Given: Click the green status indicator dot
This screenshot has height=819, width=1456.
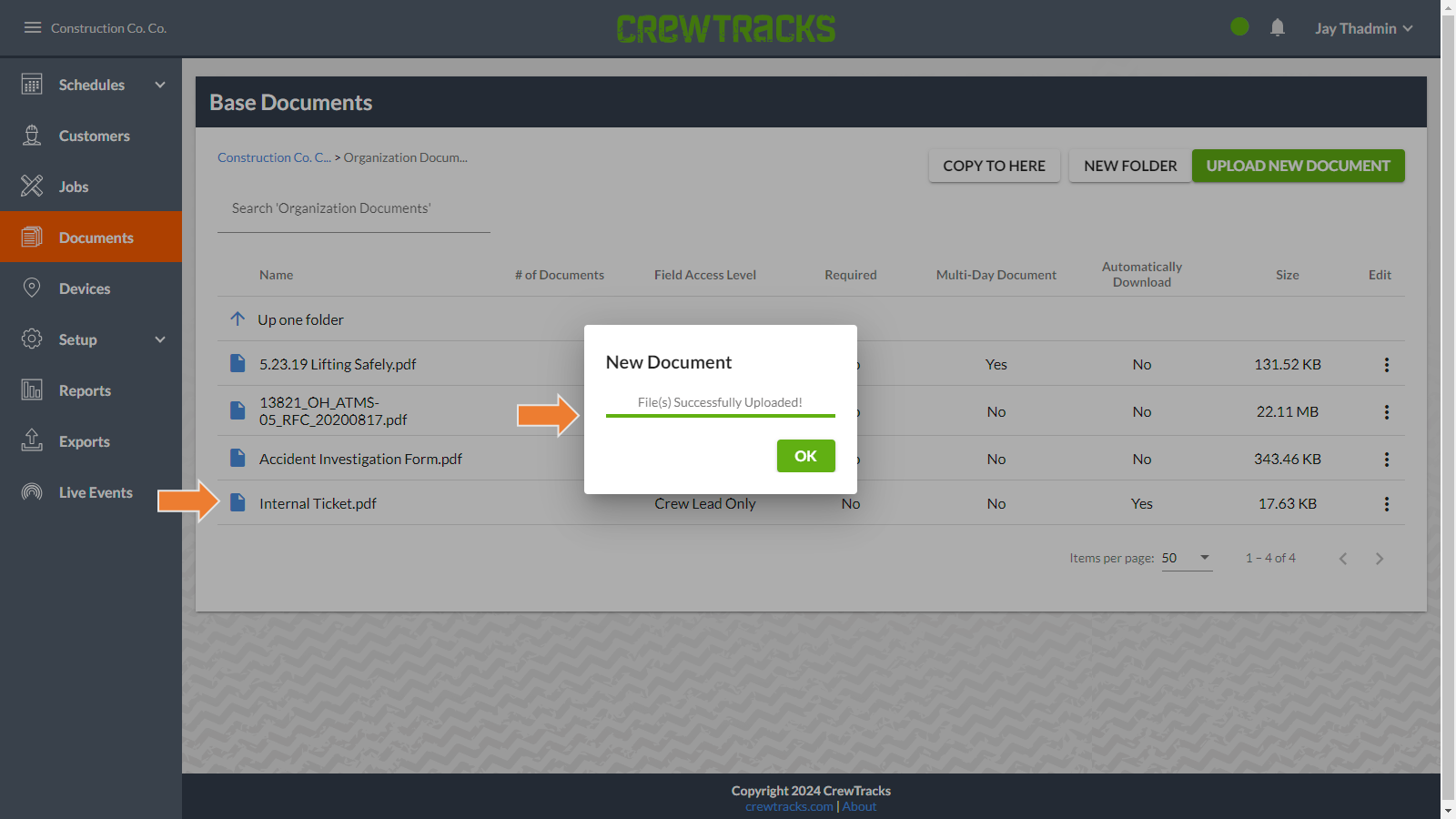Looking at the screenshot, I should click(x=1239, y=27).
